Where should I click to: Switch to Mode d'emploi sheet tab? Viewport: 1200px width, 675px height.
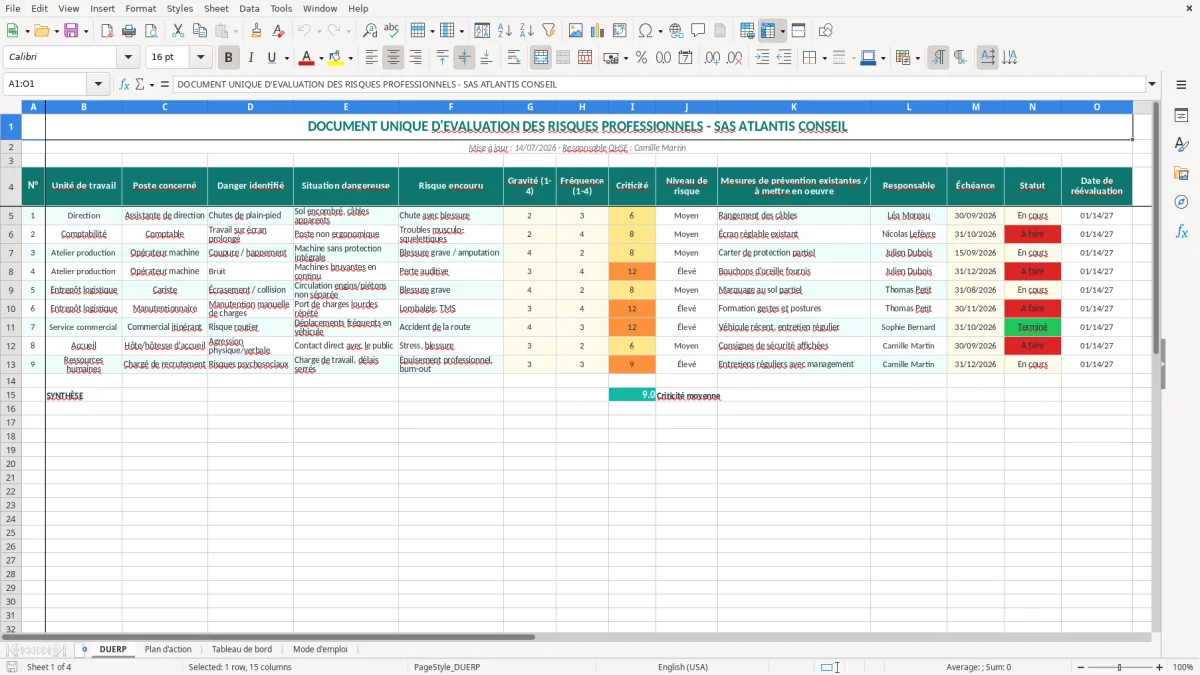320,649
